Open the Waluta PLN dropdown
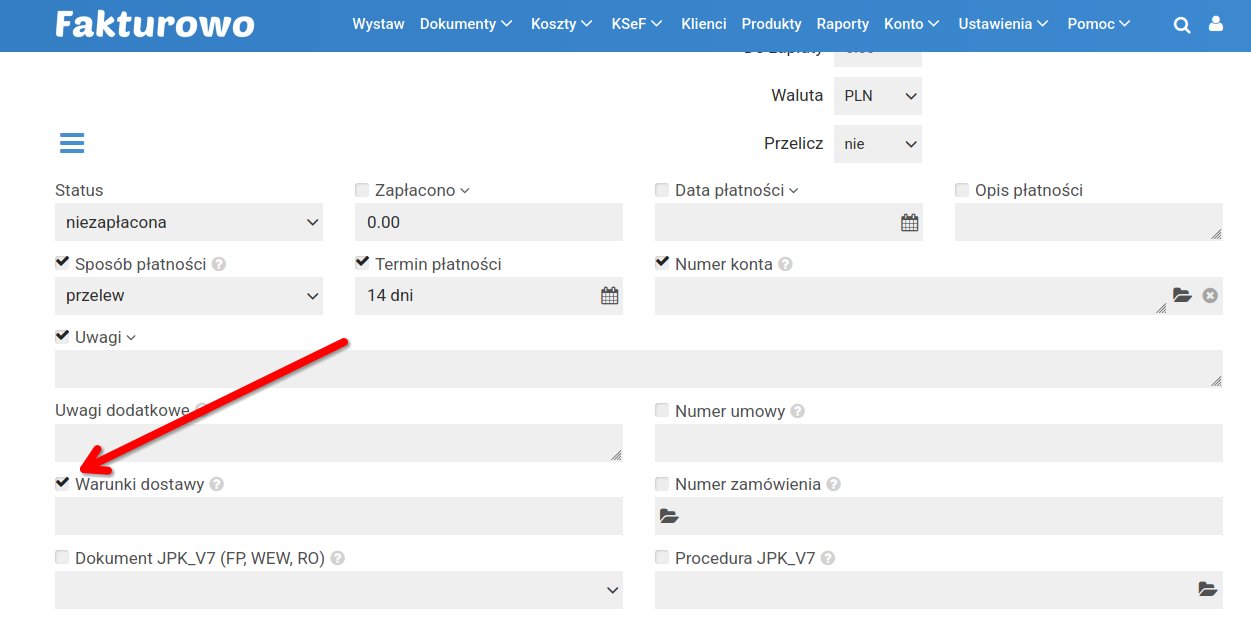1251x626 pixels. [x=878, y=96]
